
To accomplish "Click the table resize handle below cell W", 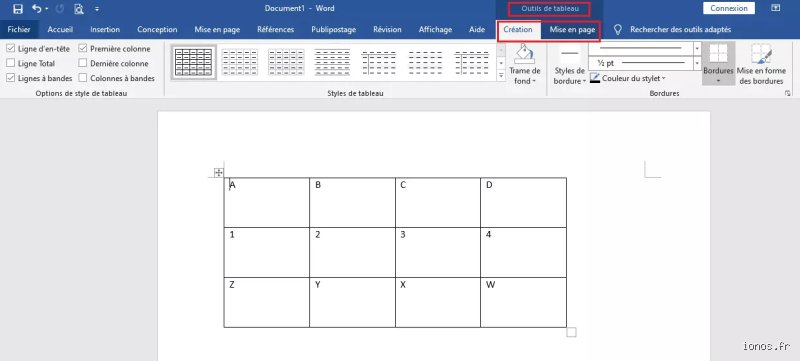I will coord(571,332).
